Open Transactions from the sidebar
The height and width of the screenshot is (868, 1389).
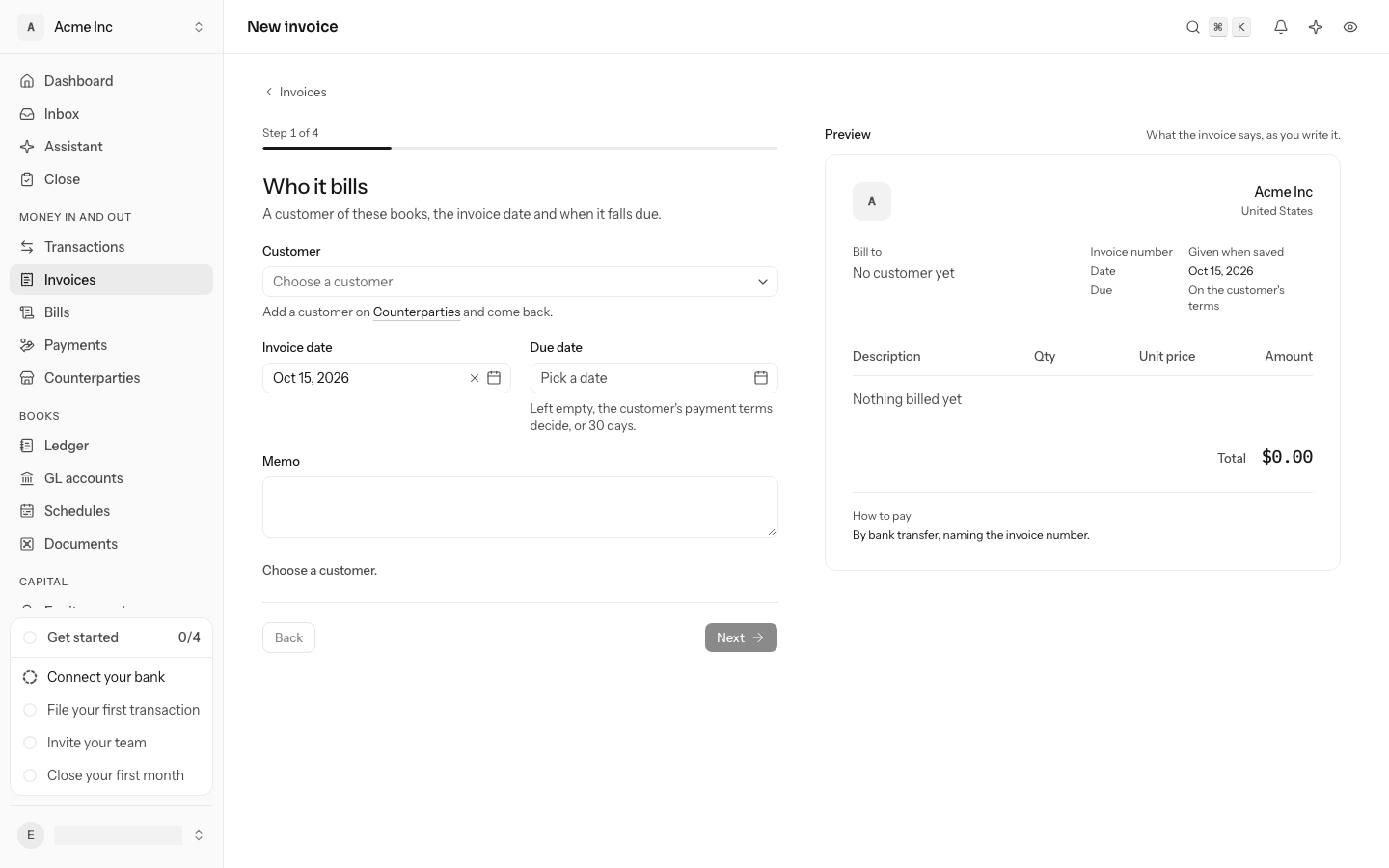pos(112,247)
